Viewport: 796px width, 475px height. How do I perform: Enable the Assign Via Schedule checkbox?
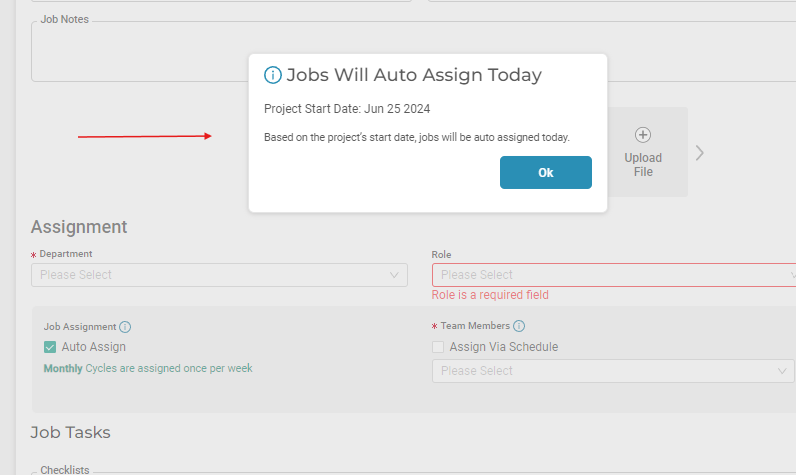[438, 347]
